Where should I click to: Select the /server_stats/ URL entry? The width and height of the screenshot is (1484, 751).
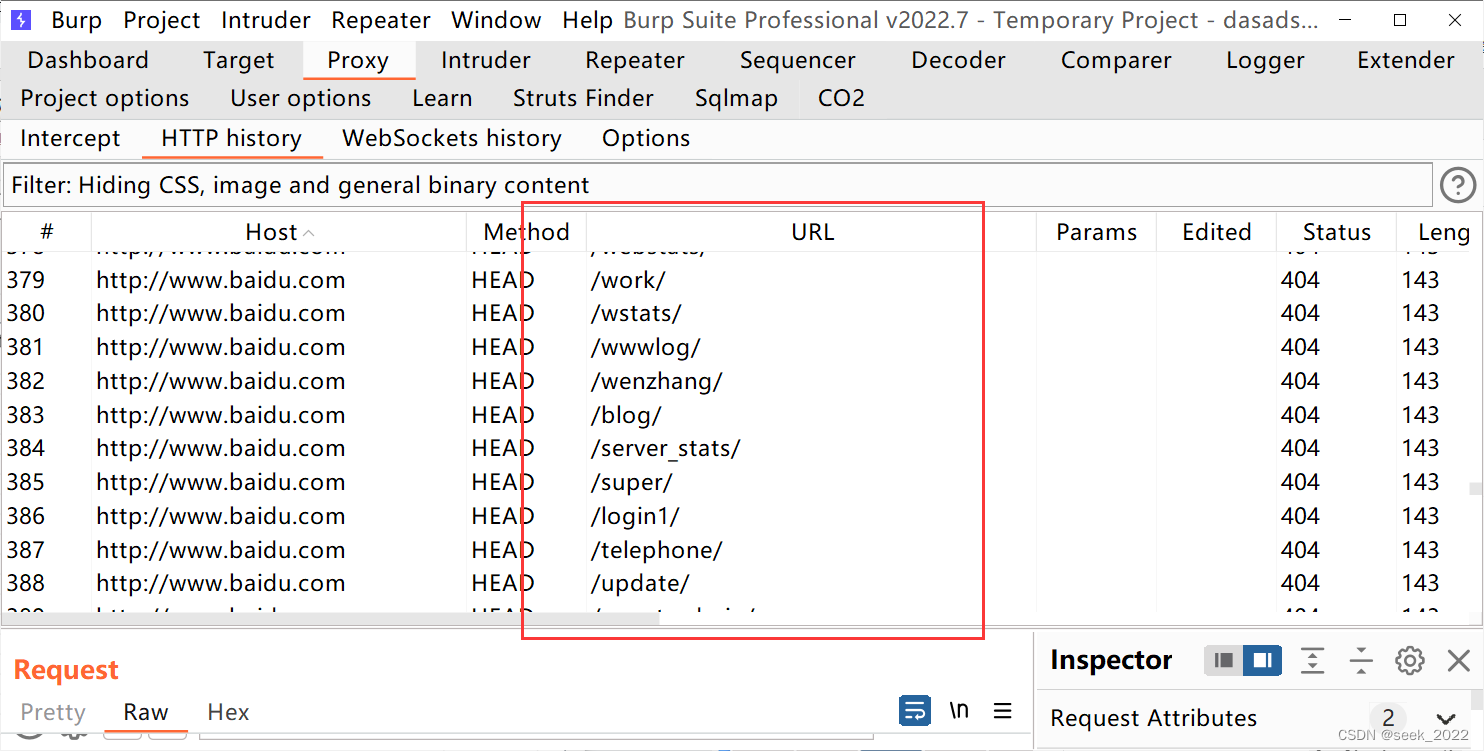[x=665, y=448]
